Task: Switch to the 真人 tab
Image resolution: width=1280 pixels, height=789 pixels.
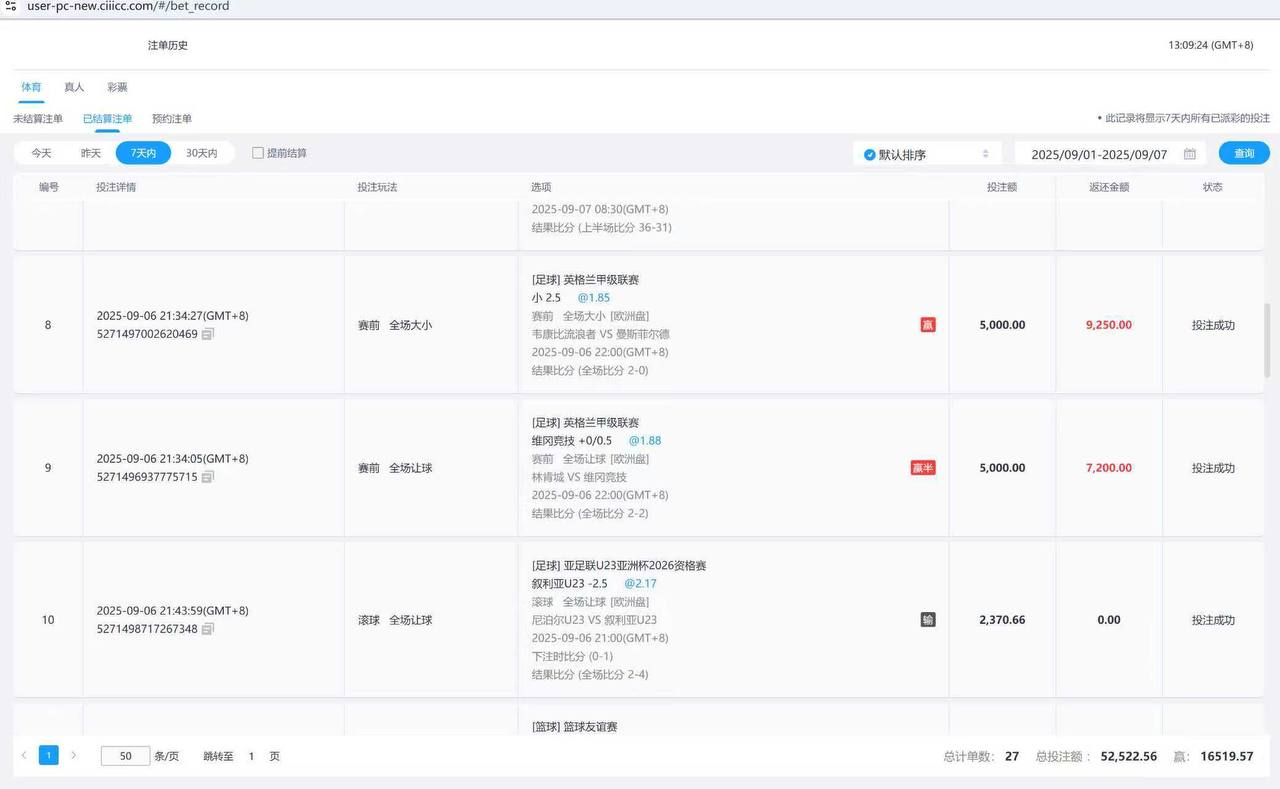Action: pos(73,87)
